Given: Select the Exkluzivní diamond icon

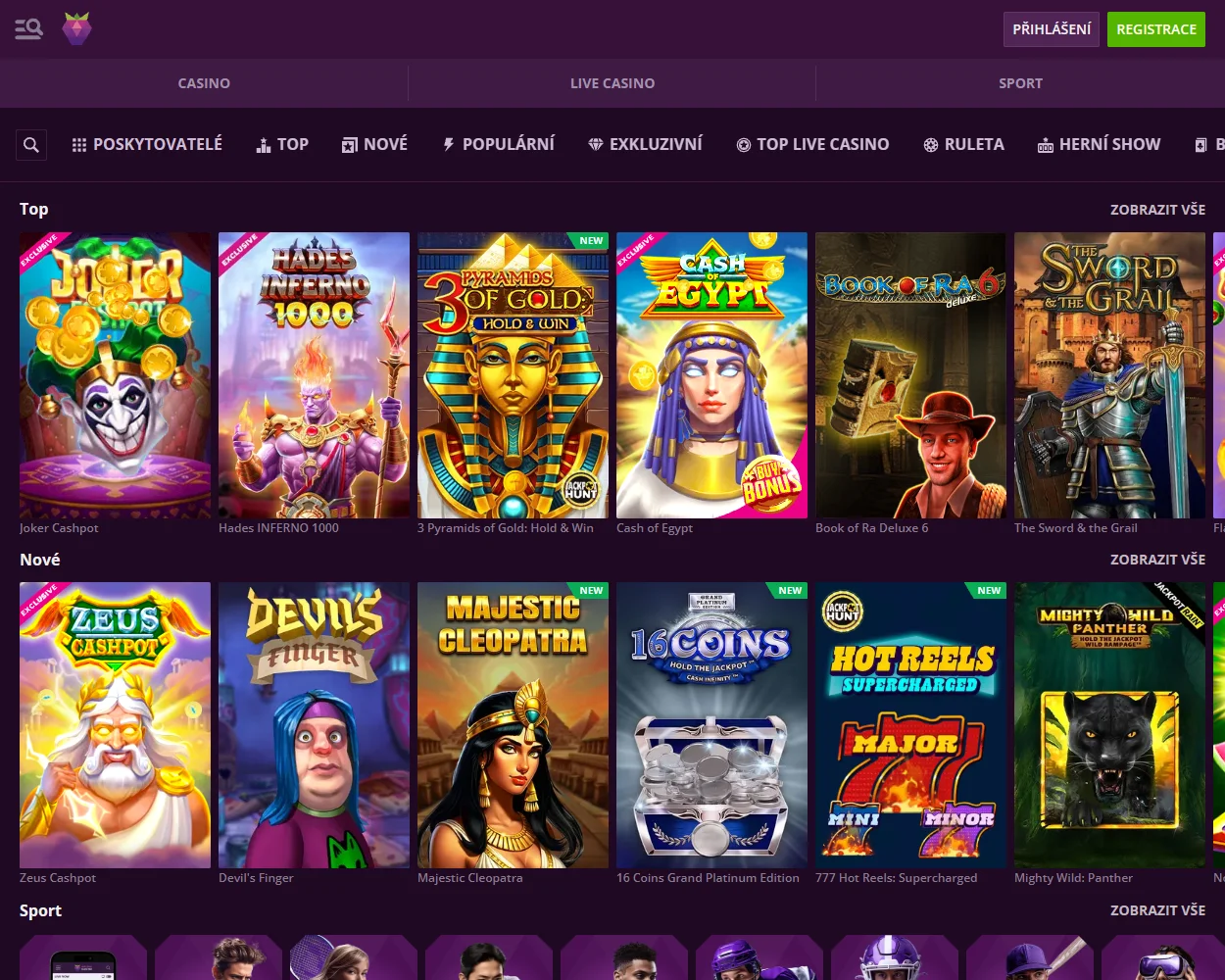Looking at the screenshot, I should click(x=595, y=144).
